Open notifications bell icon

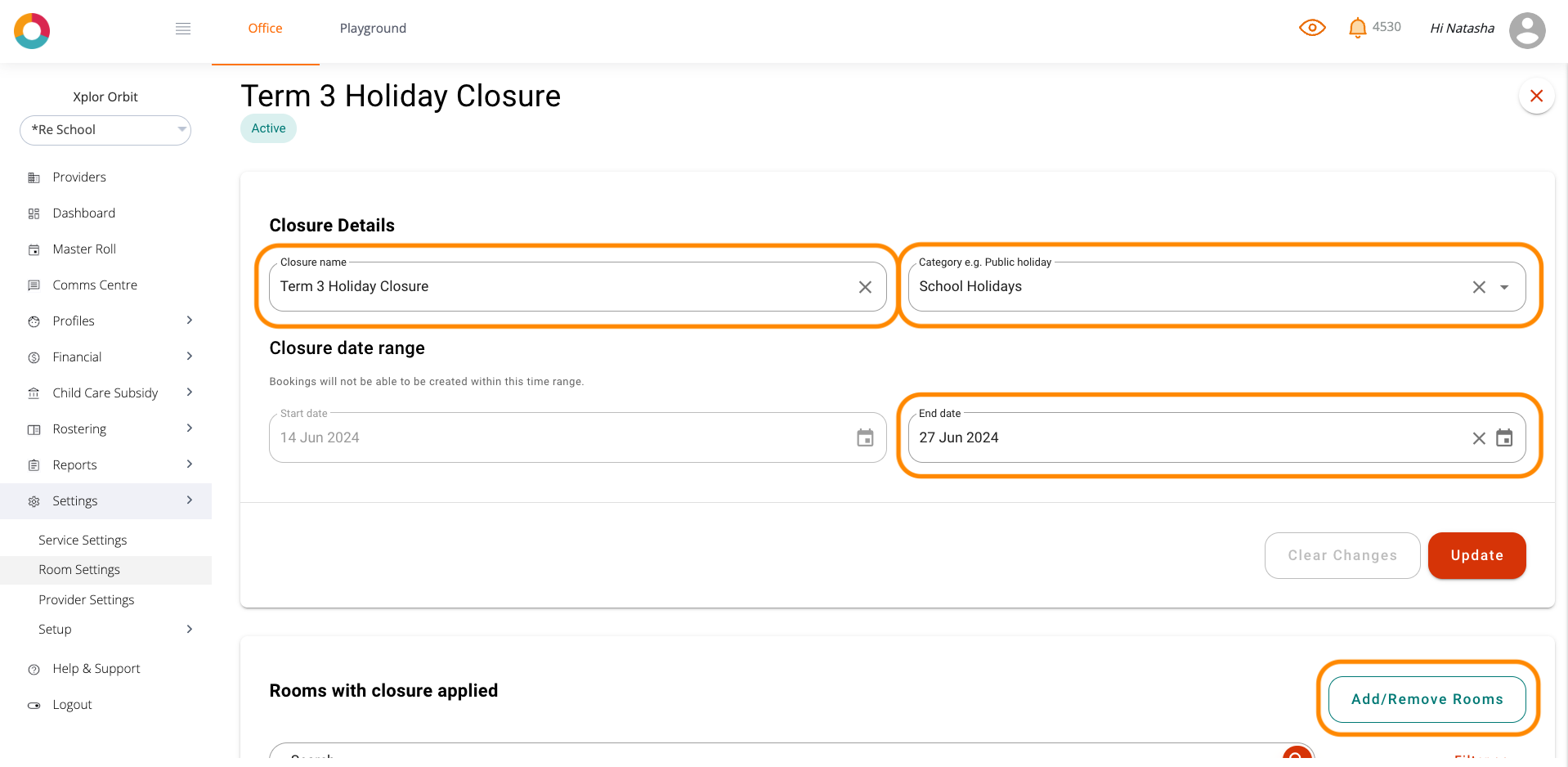tap(1357, 28)
